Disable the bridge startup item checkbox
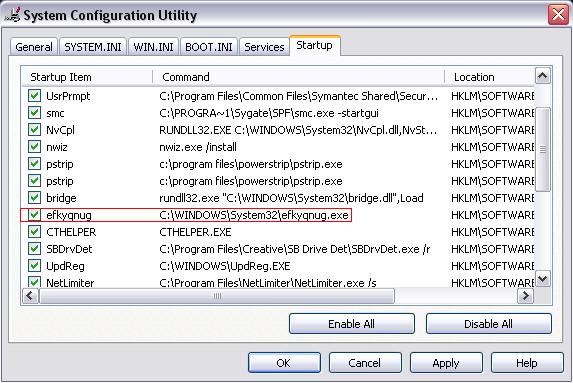573x383 pixels. [34, 198]
